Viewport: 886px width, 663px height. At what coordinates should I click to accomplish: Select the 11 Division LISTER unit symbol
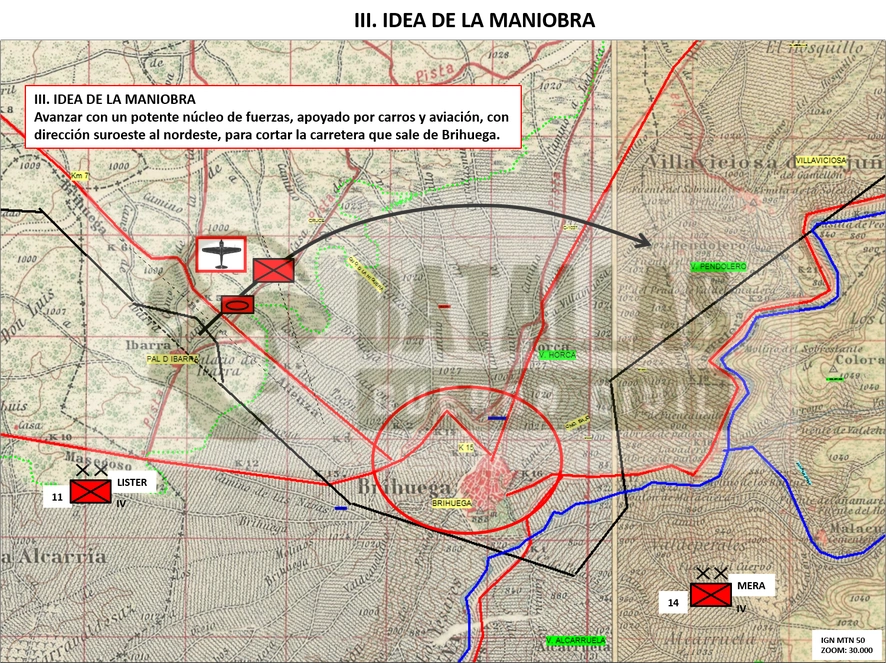90,491
